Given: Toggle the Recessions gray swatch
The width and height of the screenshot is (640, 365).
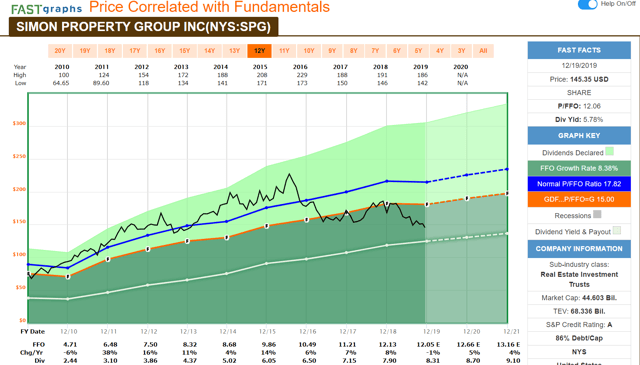Looking at the screenshot, I should [597, 214].
